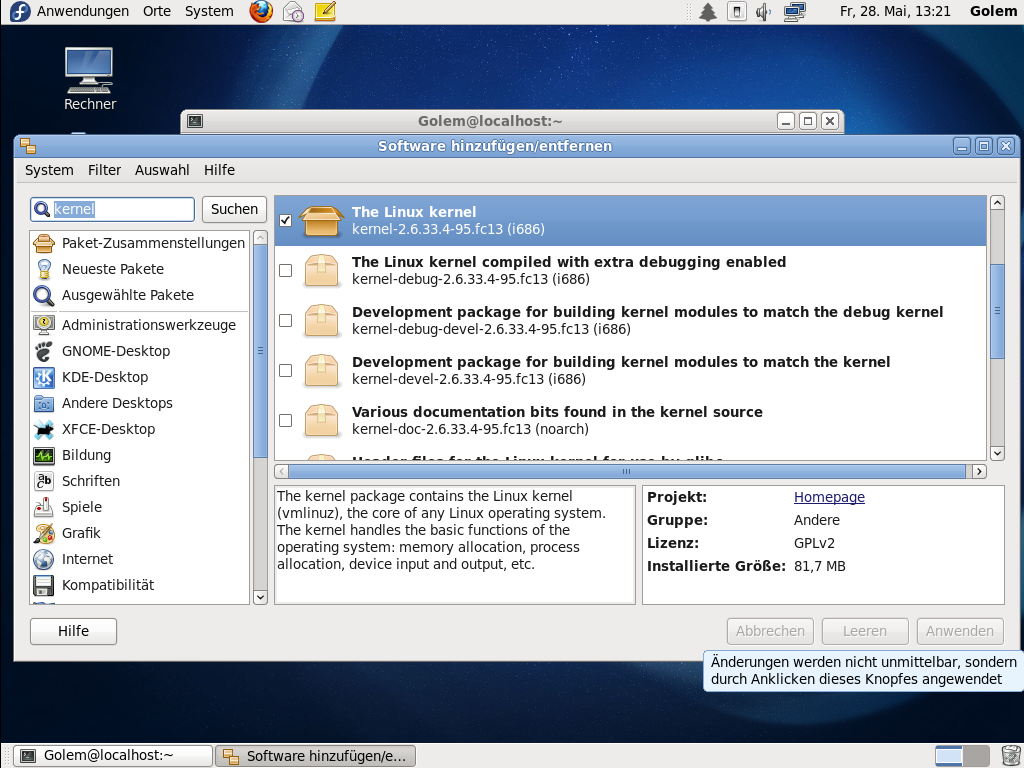This screenshot has width=1024, height=768.
Task: Click the package icon of kernel-doc
Action: coord(321,421)
